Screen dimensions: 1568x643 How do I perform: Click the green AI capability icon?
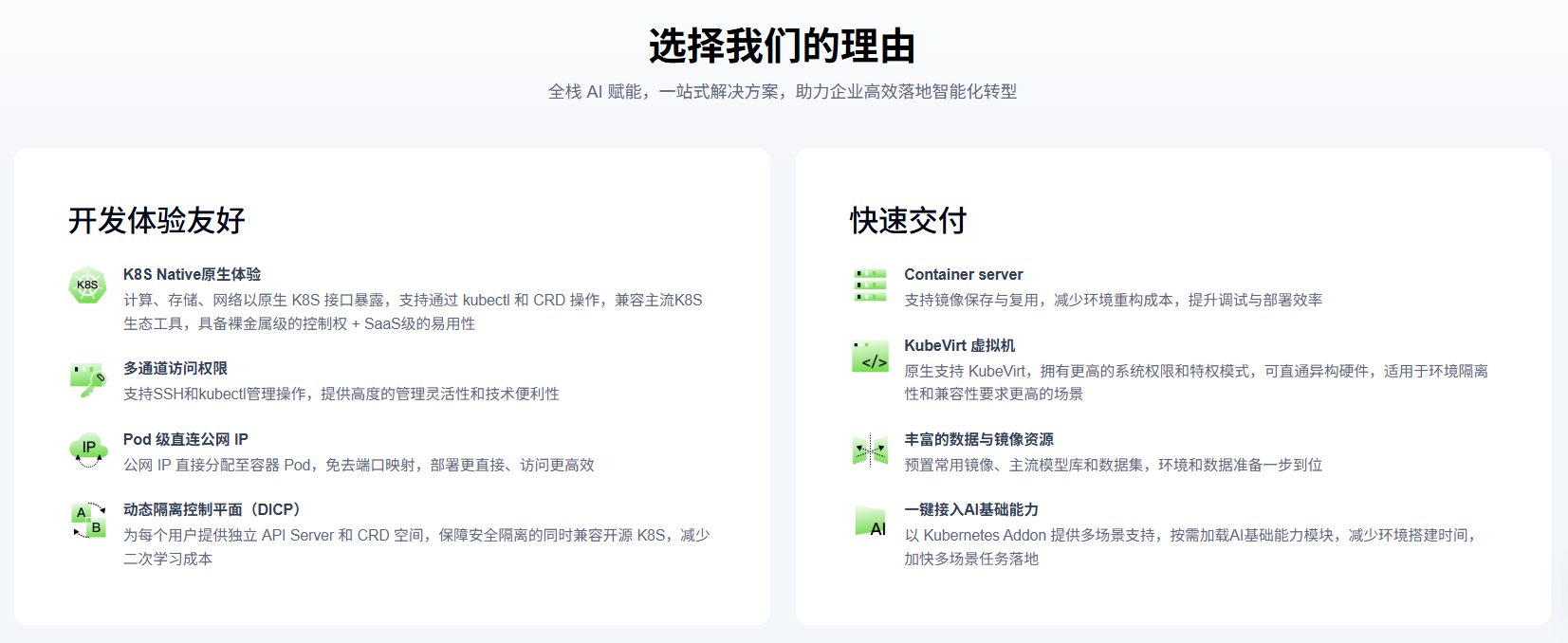click(870, 522)
